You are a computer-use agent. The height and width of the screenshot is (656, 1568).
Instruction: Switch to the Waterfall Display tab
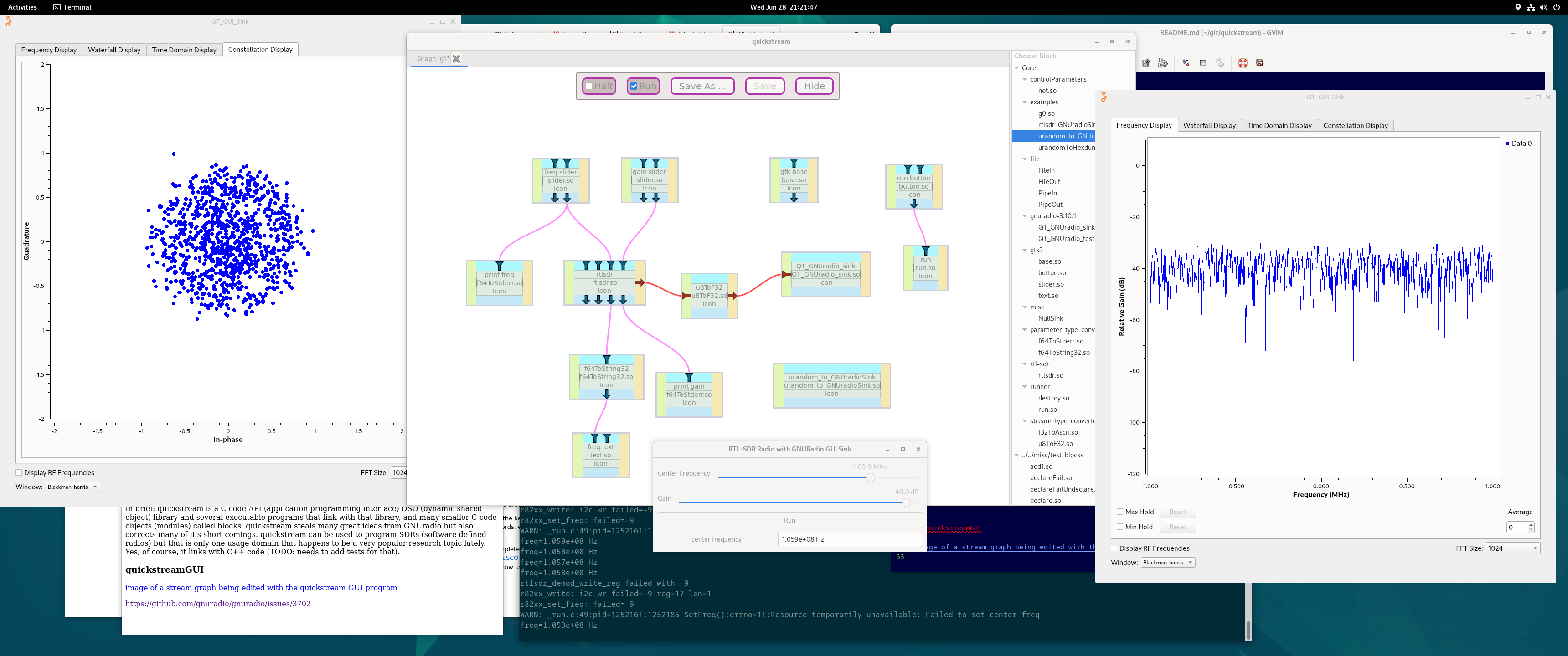coord(114,50)
